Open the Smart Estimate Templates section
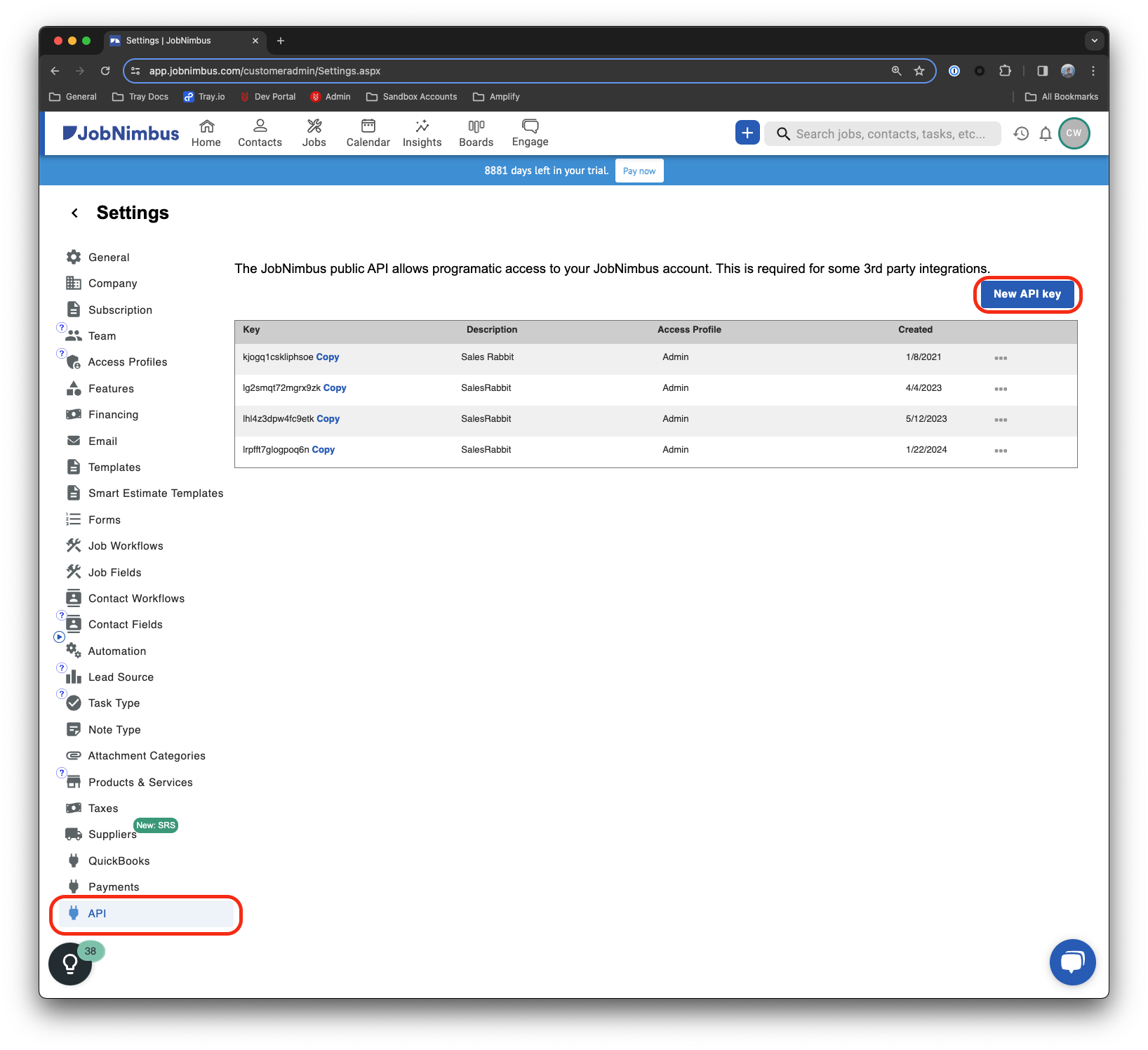This screenshot has height=1050, width=1148. tap(156, 493)
